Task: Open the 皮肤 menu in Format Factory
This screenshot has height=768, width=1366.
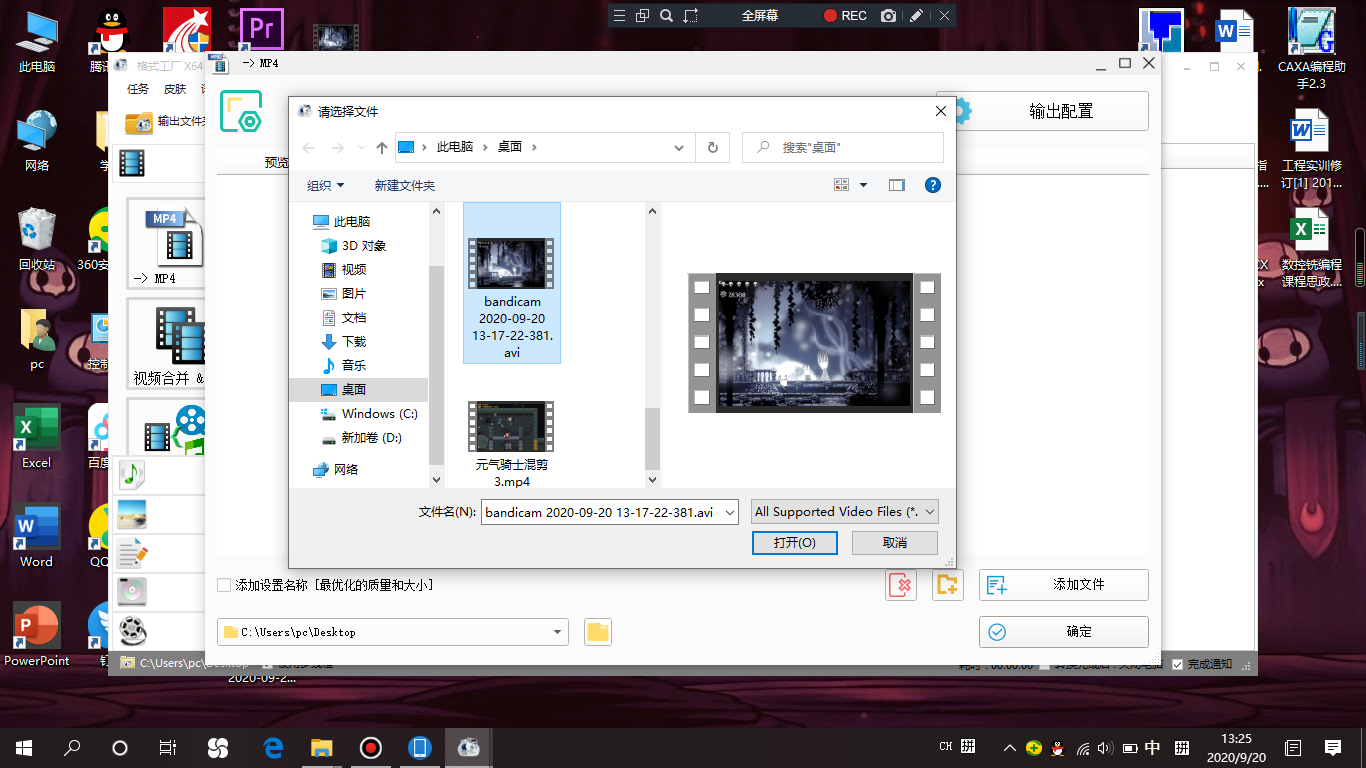Action: (175, 89)
